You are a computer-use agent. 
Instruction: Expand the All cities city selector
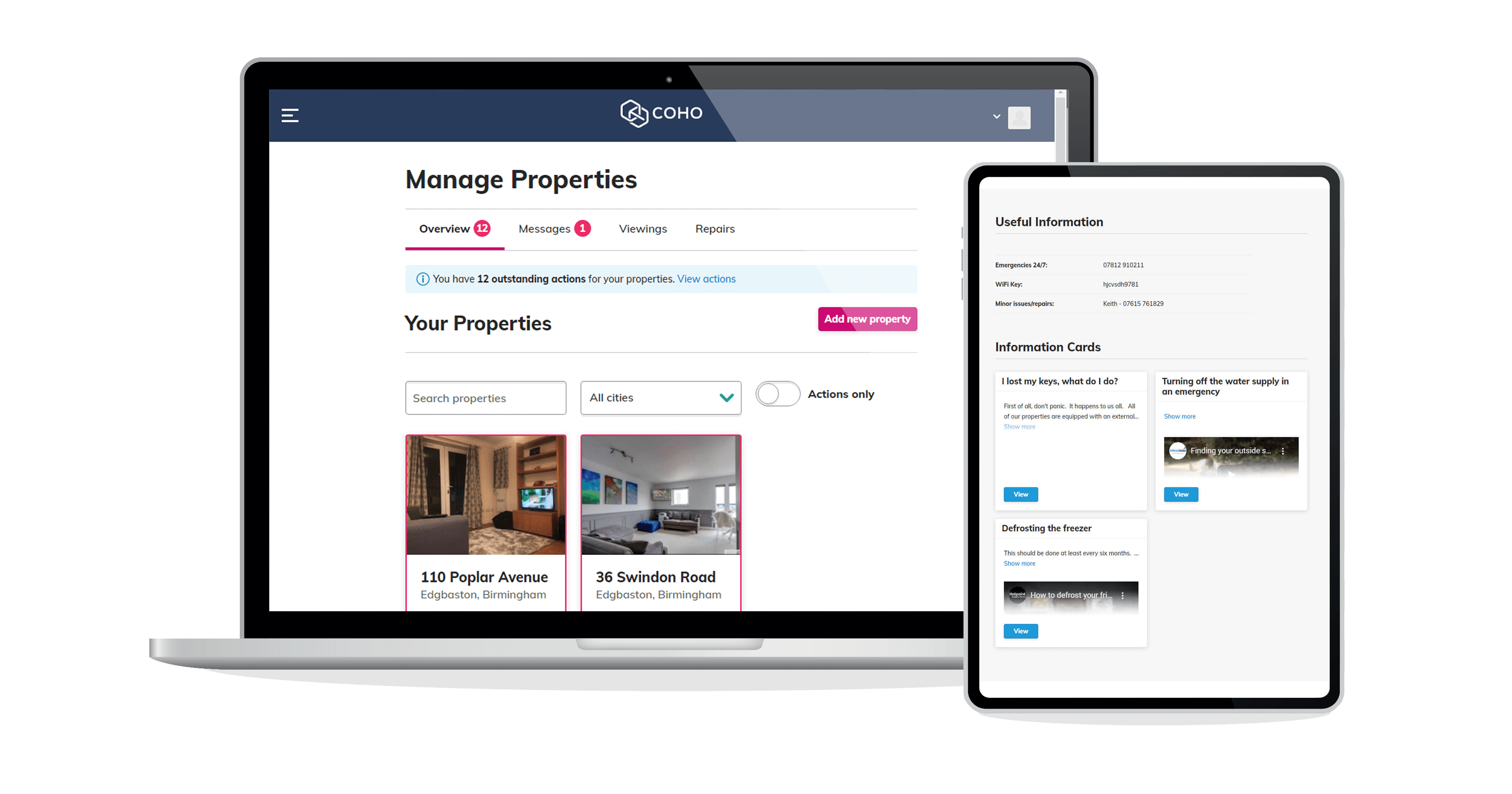(660, 397)
